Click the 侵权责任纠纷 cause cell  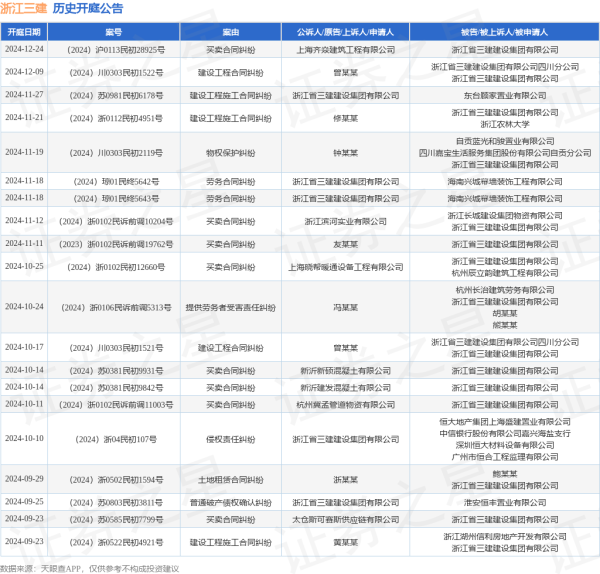coord(231,439)
